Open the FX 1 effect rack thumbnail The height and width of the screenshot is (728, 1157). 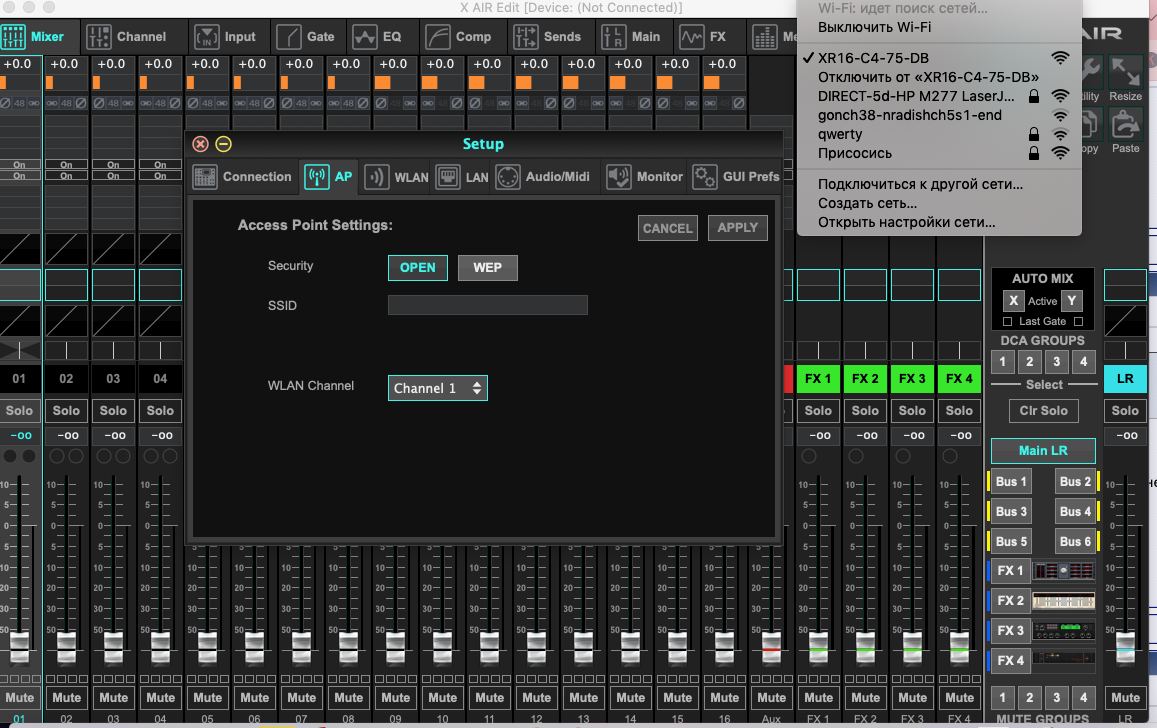coord(1062,571)
